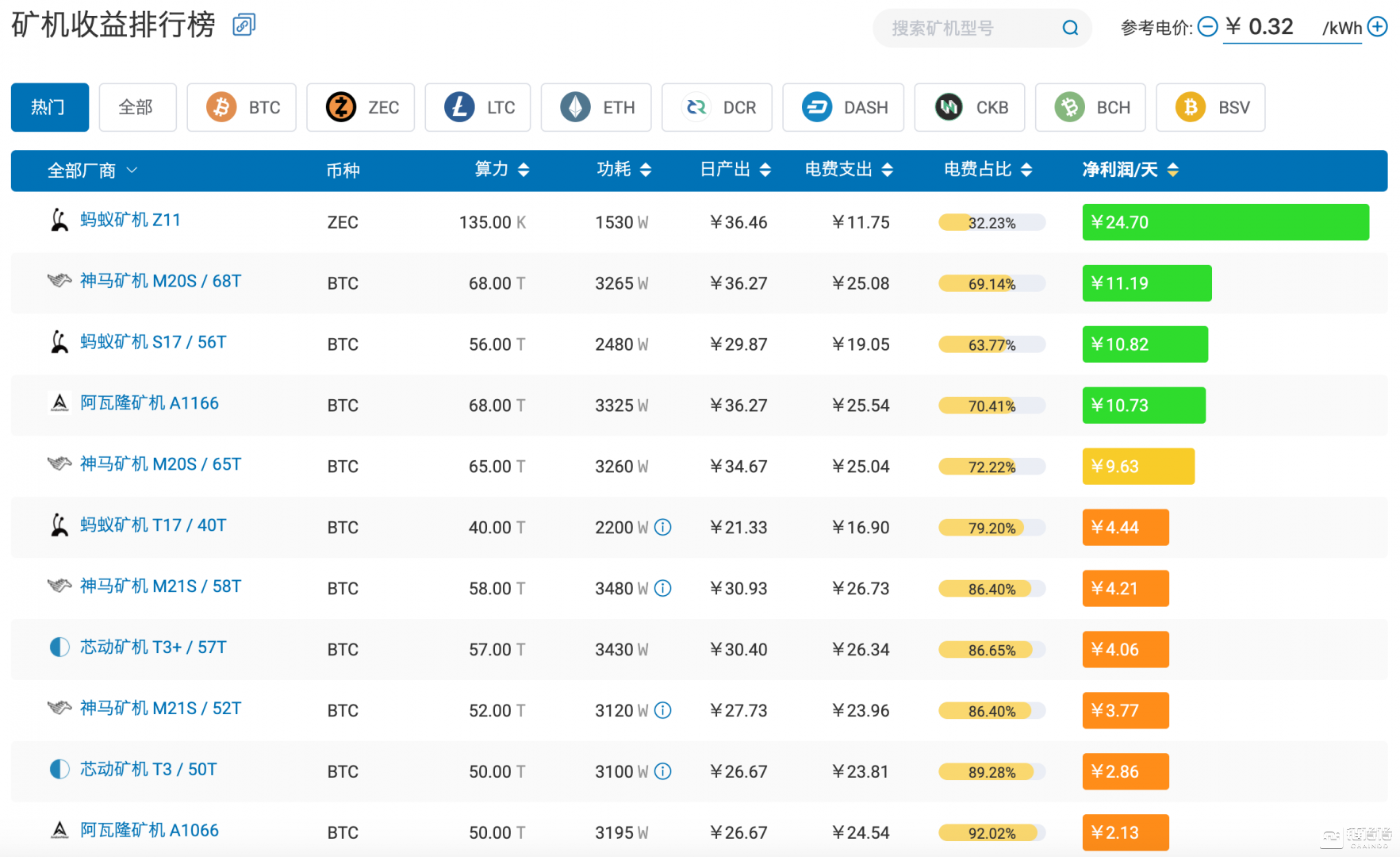Open 蚂蚁矿机 S17 / 56T link
This screenshot has height=857, width=1400.
(x=153, y=342)
